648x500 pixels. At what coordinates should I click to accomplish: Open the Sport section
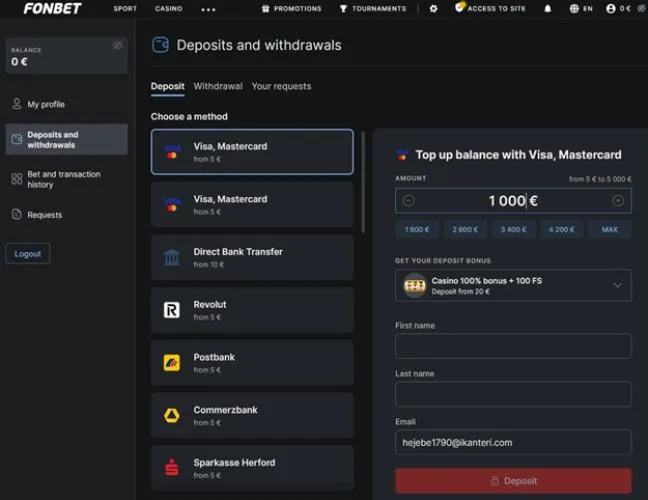tap(125, 9)
